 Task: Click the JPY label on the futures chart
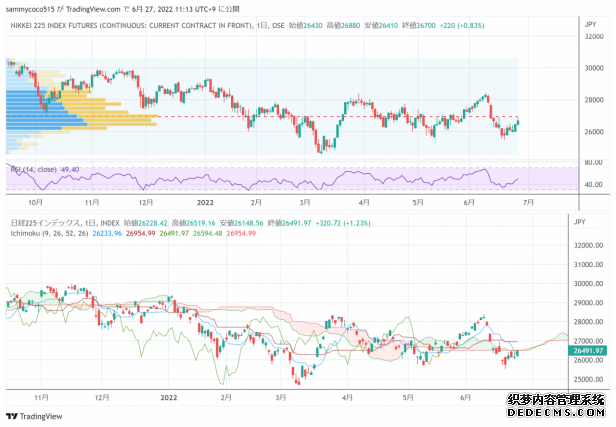point(590,24)
